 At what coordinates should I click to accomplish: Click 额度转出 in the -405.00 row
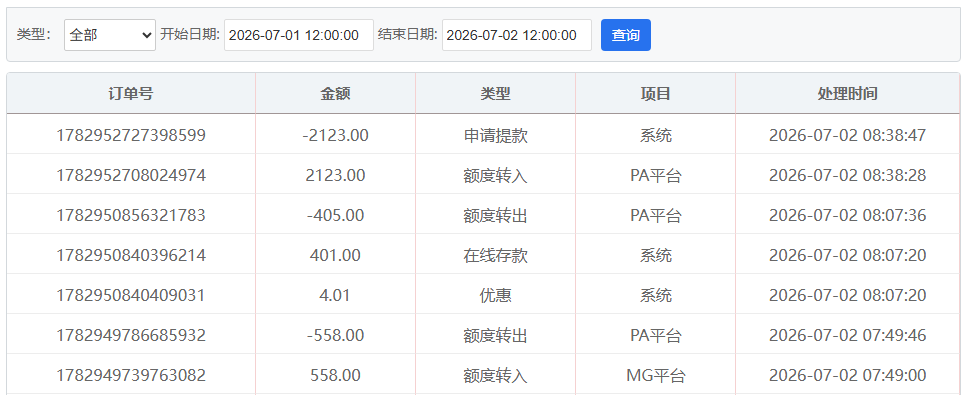495,215
